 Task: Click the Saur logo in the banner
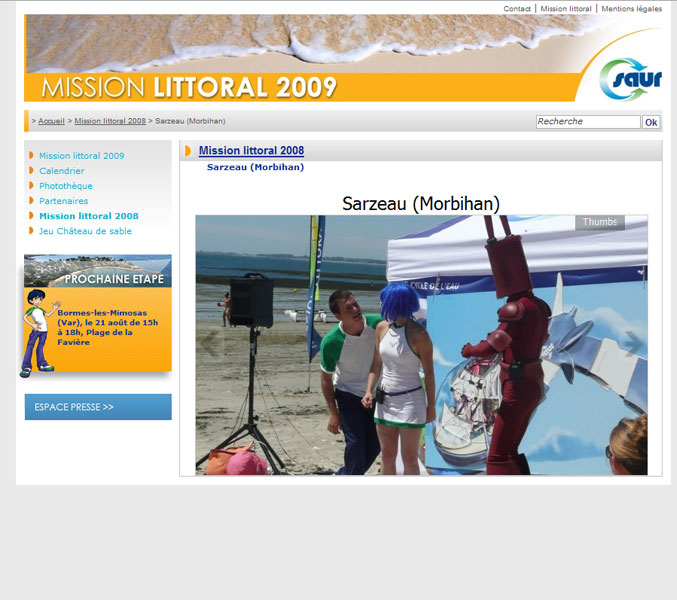click(x=630, y=79)
